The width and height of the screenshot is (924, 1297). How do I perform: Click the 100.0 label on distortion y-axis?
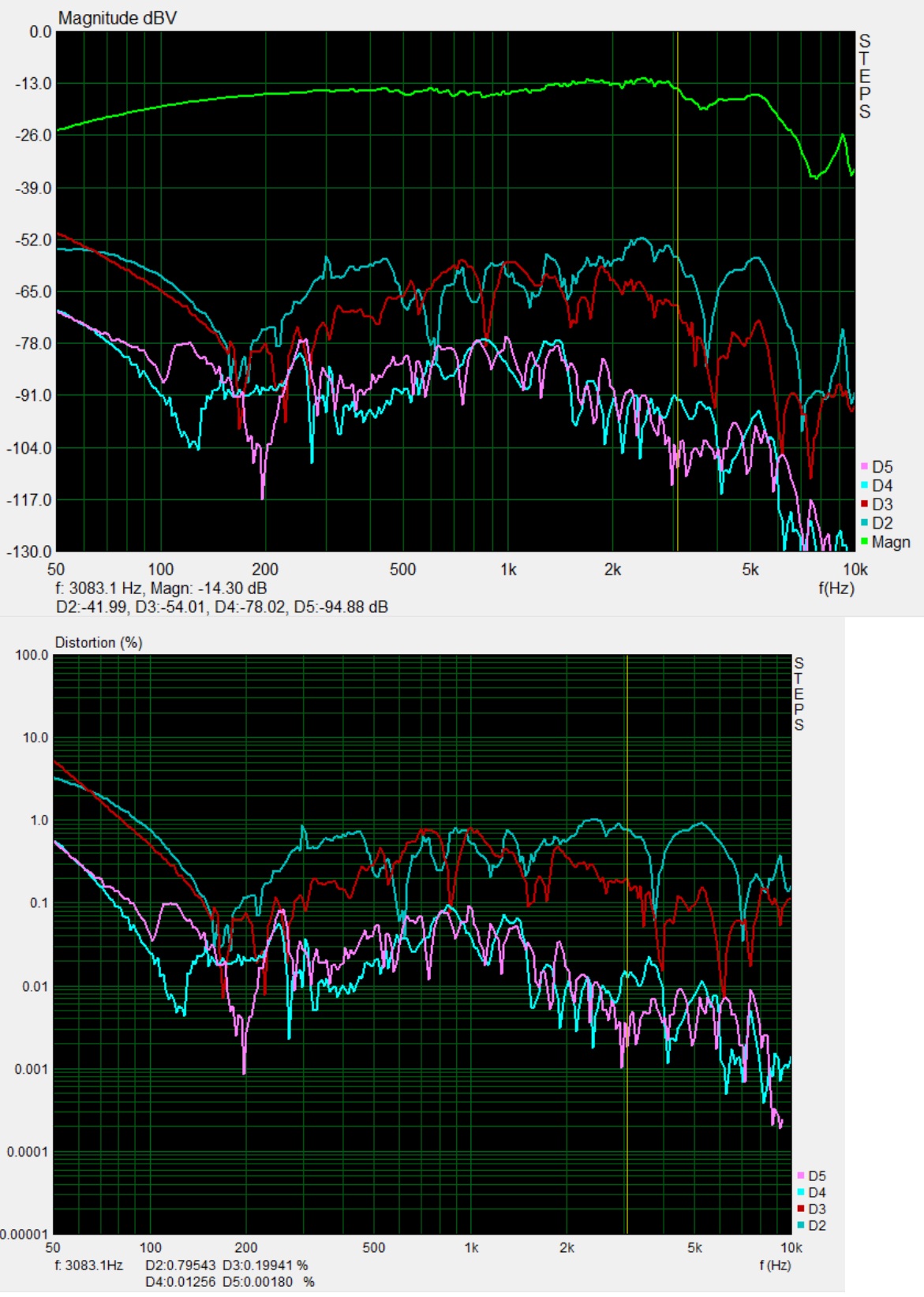[32, 656]
